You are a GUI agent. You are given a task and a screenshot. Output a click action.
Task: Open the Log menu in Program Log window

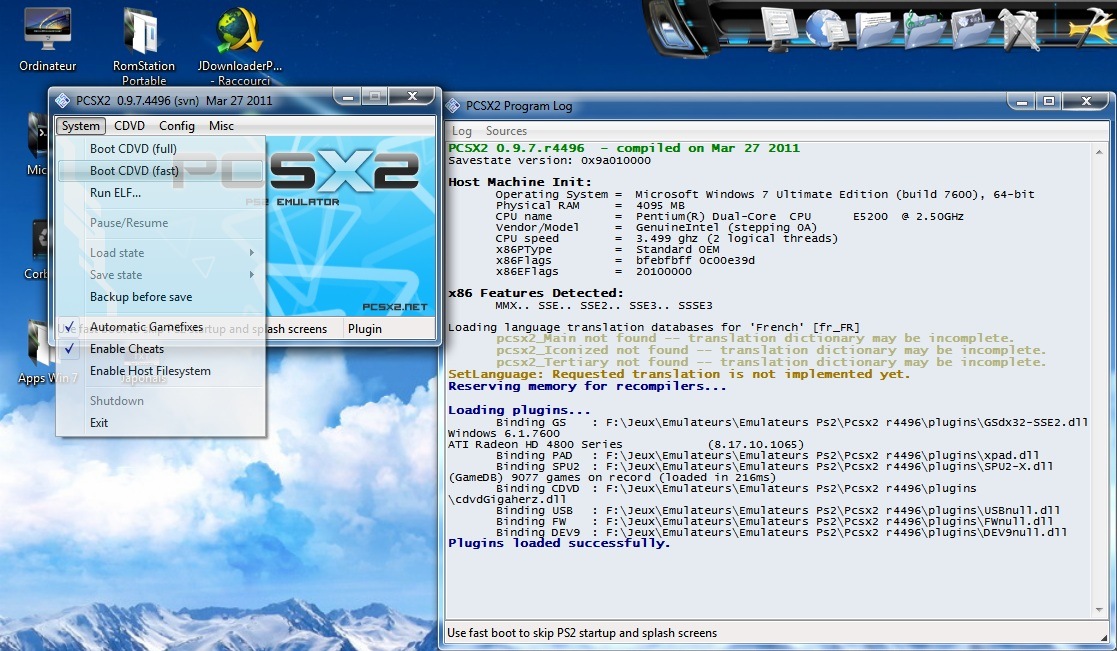pos(462,131)
